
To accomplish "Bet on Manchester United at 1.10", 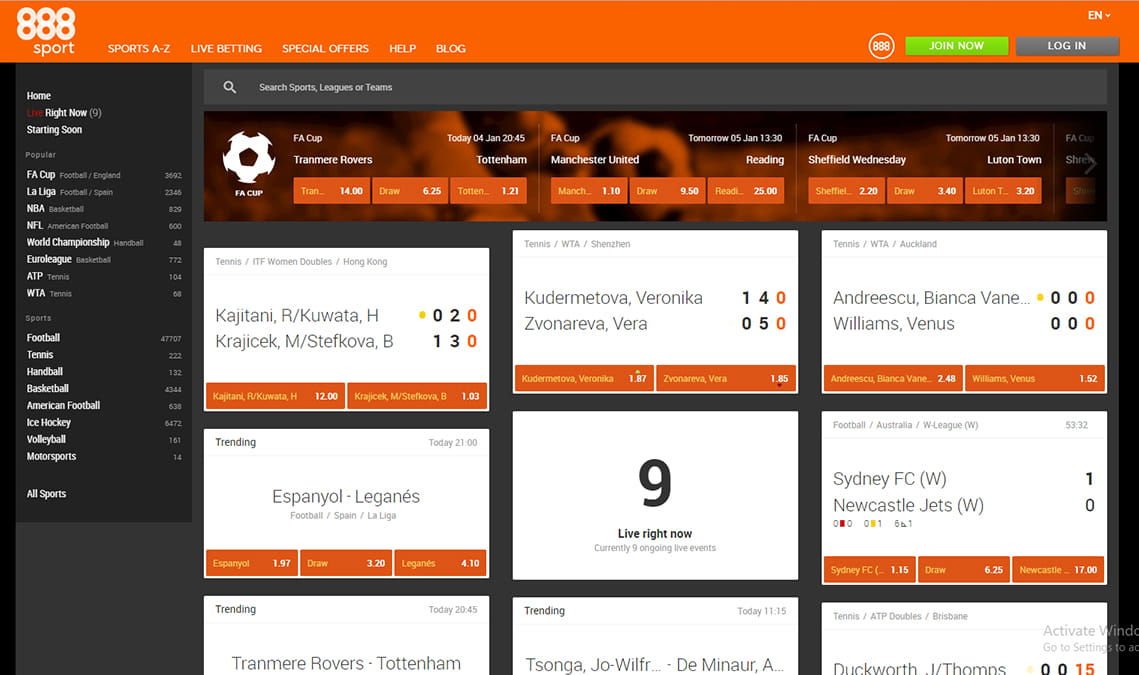I will pos(589,191).
